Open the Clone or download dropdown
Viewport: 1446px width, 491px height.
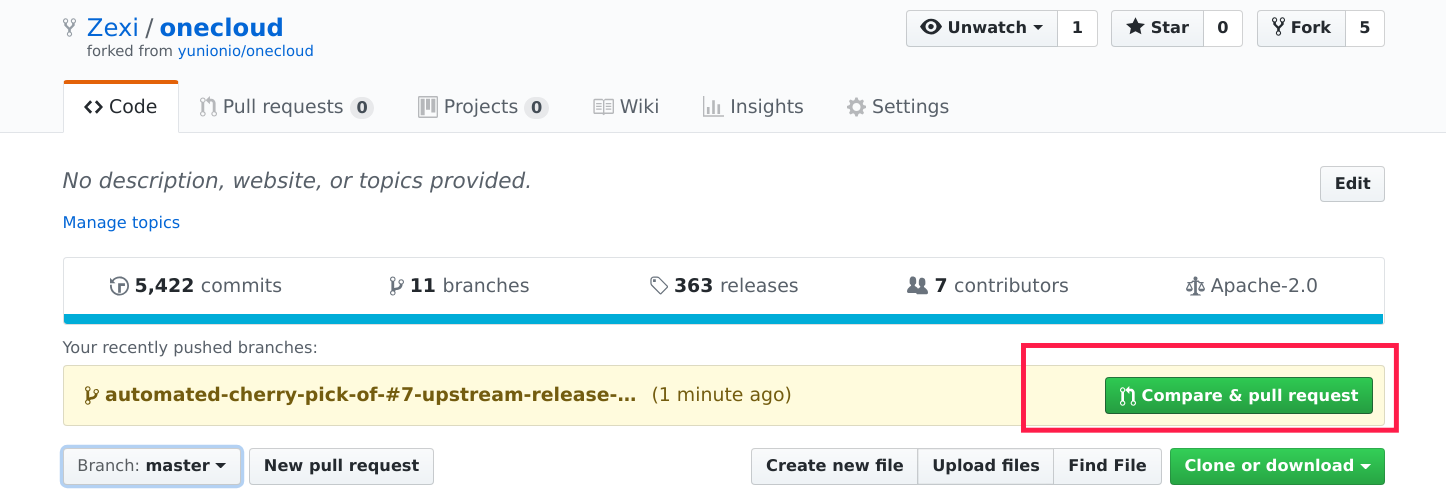pos(1276,466)
